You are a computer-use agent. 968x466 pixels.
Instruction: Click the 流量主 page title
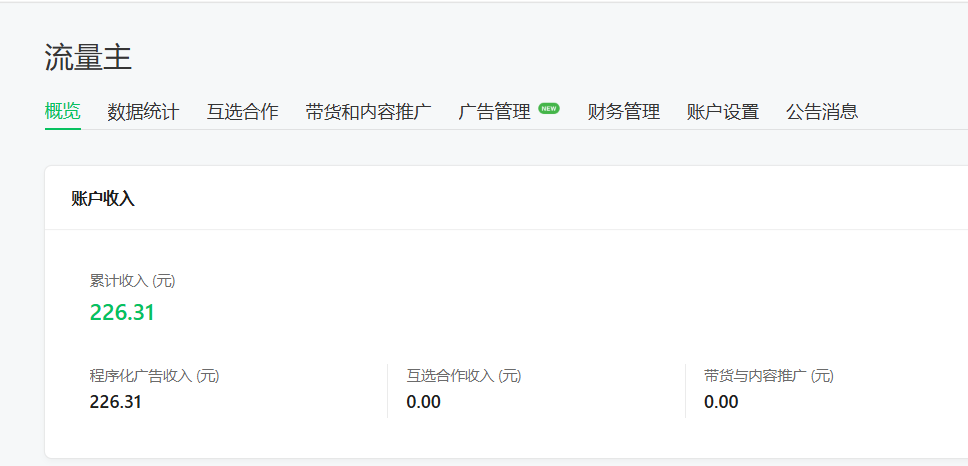pyautogui.click(x=88, y=58)
